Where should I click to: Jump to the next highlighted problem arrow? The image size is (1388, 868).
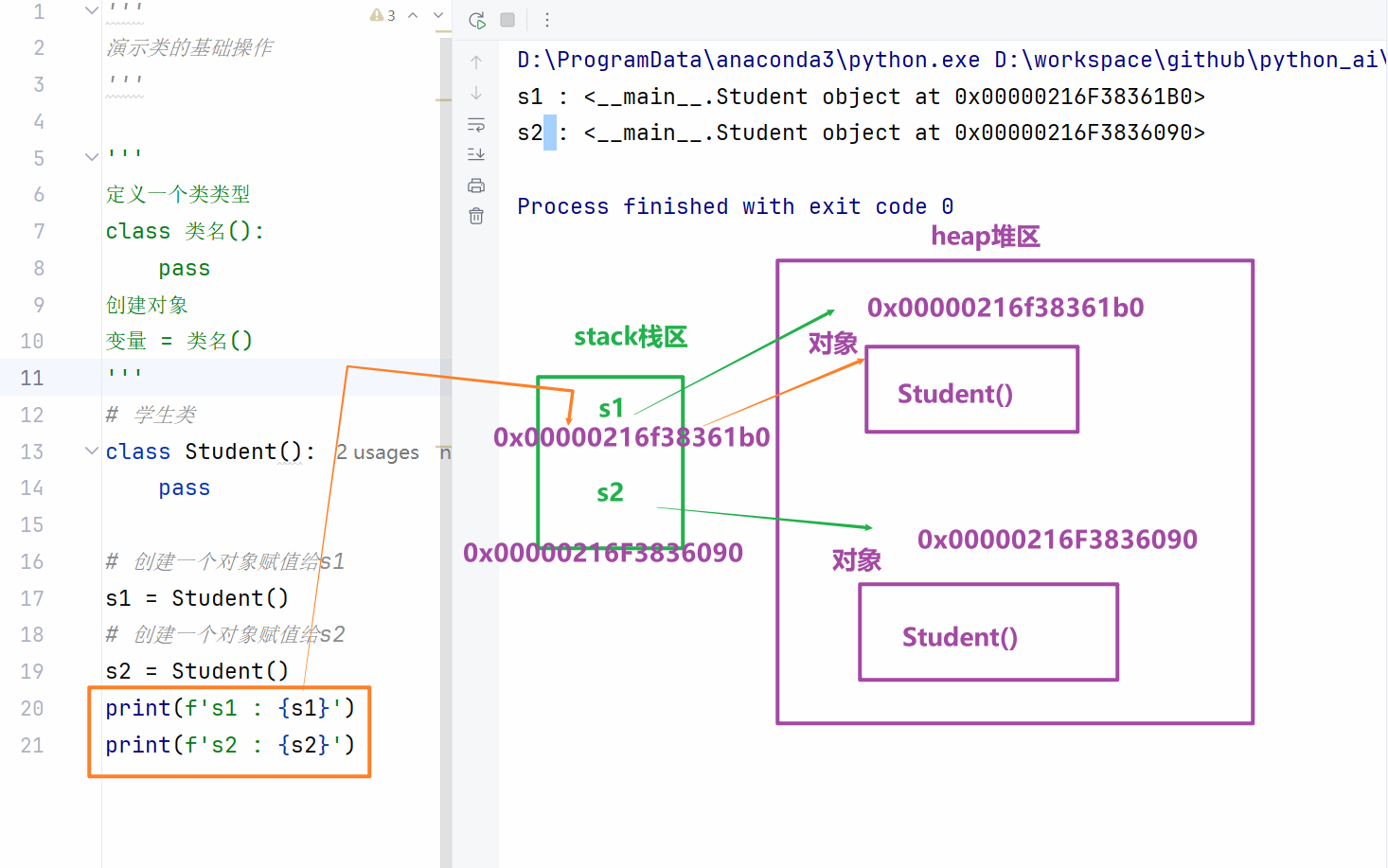(x=437, y=15)
